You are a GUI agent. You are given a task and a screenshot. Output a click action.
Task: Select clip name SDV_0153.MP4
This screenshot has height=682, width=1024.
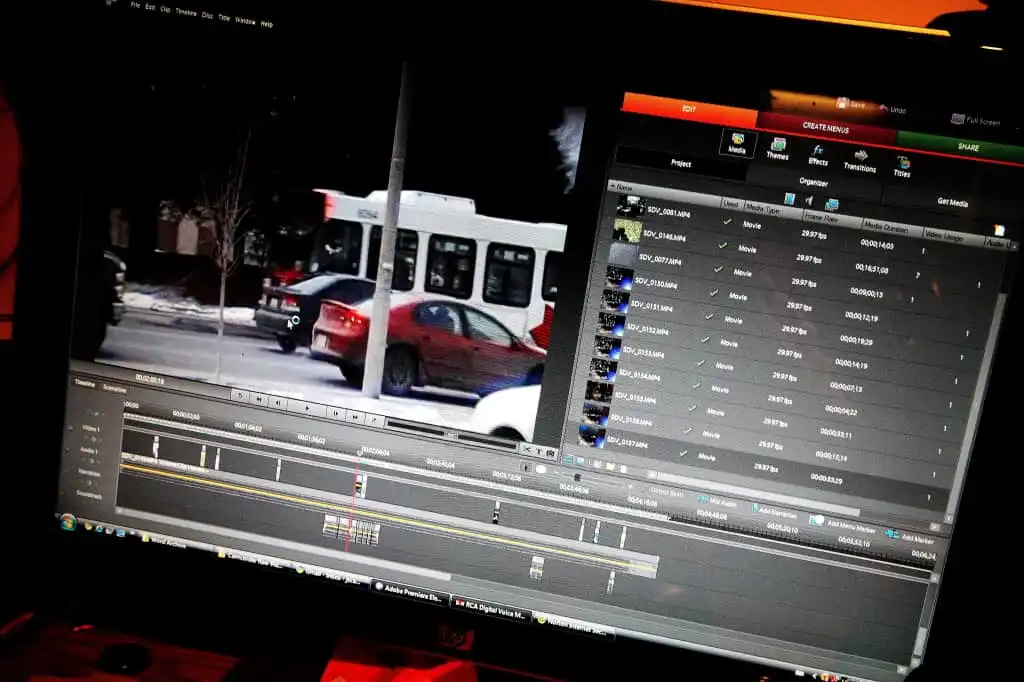coord(643,351)
